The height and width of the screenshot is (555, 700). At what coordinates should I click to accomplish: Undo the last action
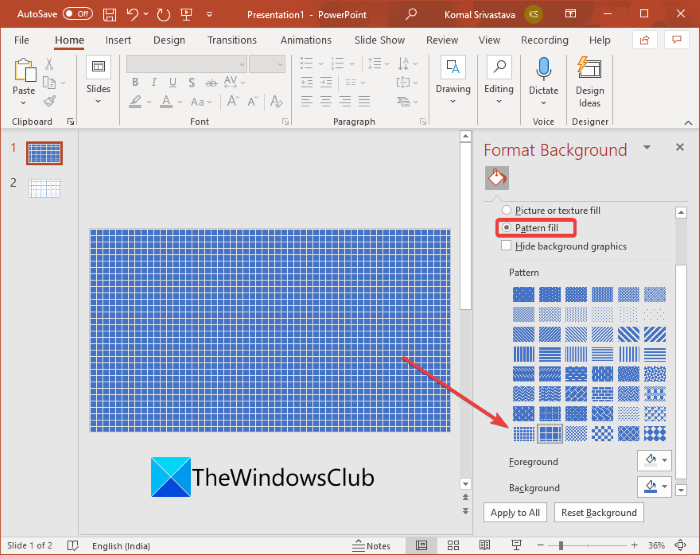(132, 14)
